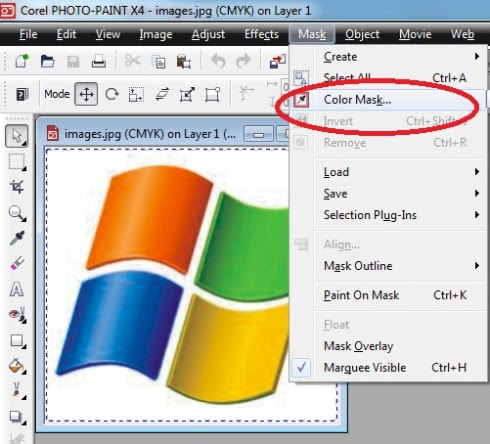Open the Movie menu

pyautogui.click(x=415, y=34)
